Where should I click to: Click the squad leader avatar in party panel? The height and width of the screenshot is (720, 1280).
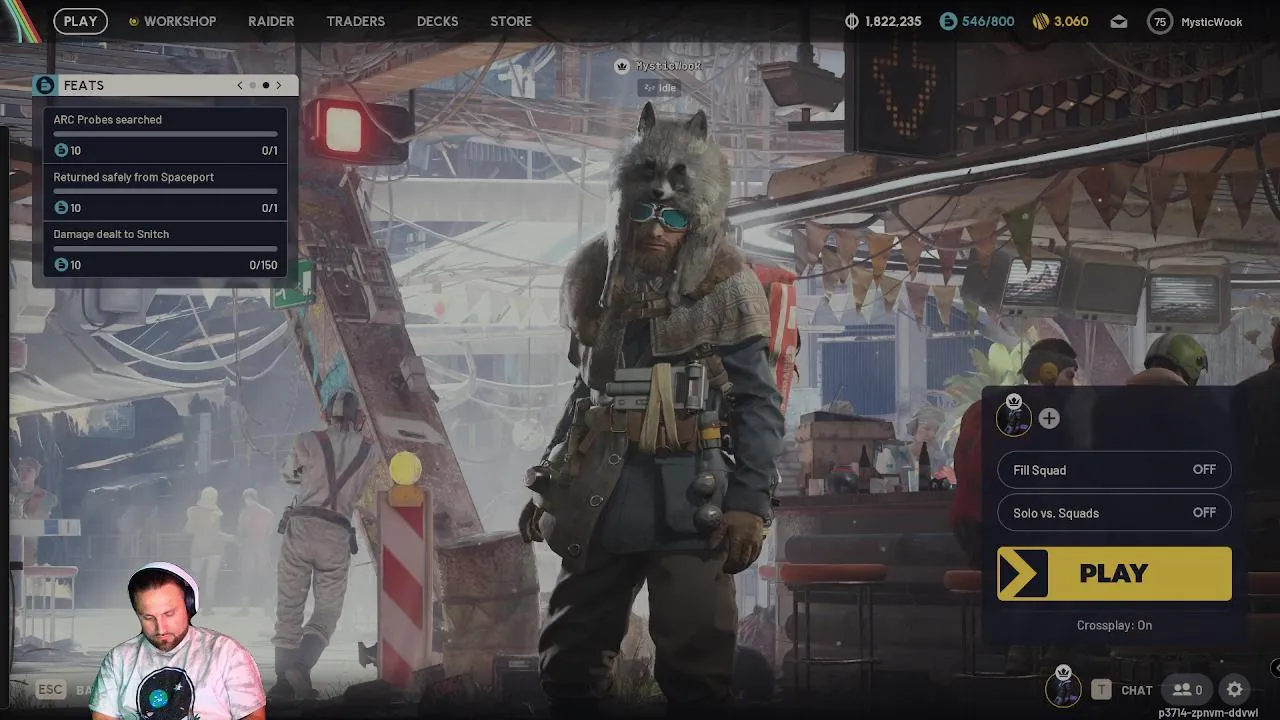pos(1014,416)
